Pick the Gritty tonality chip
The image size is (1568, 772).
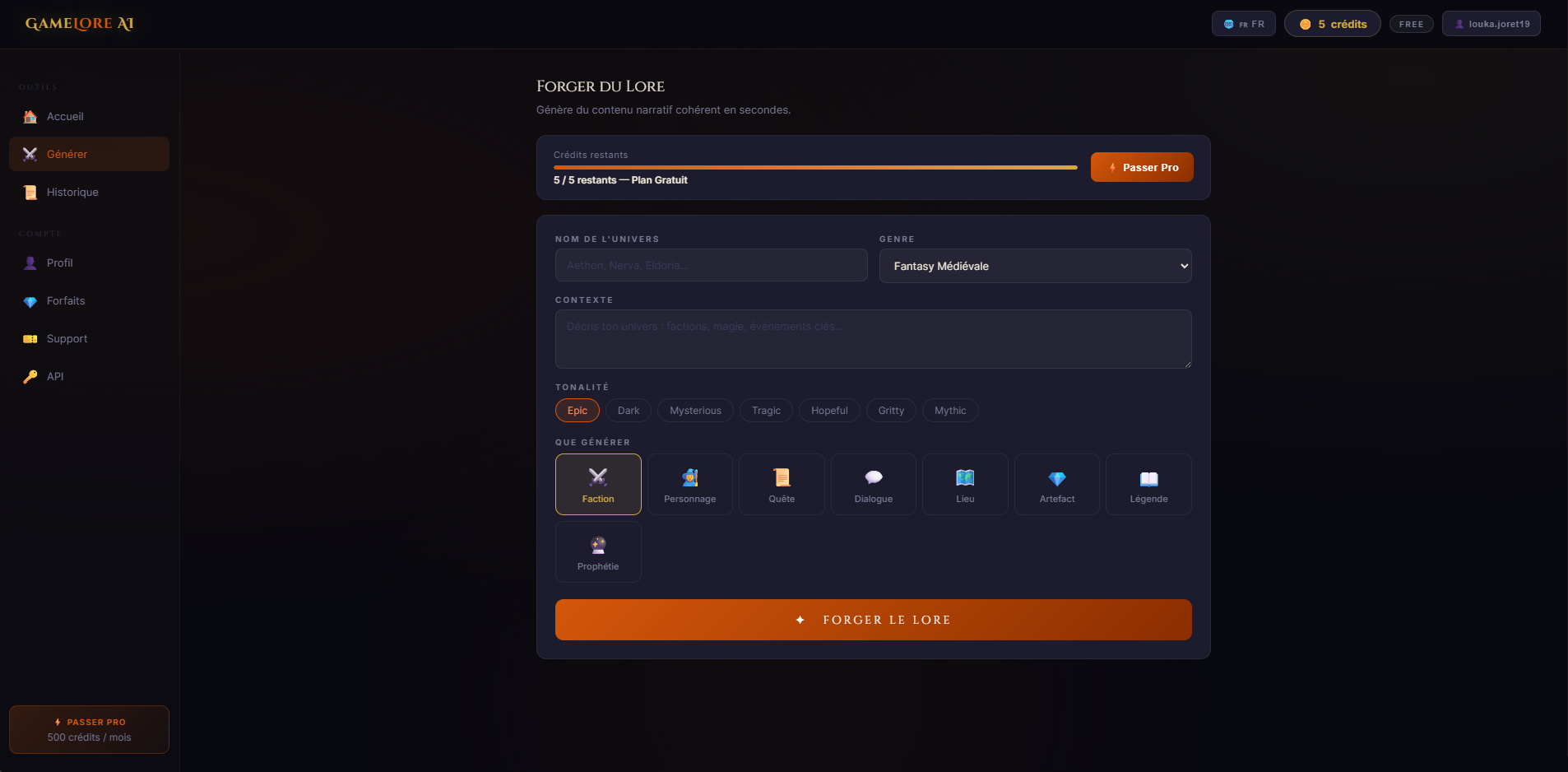[x=891, y=411]
